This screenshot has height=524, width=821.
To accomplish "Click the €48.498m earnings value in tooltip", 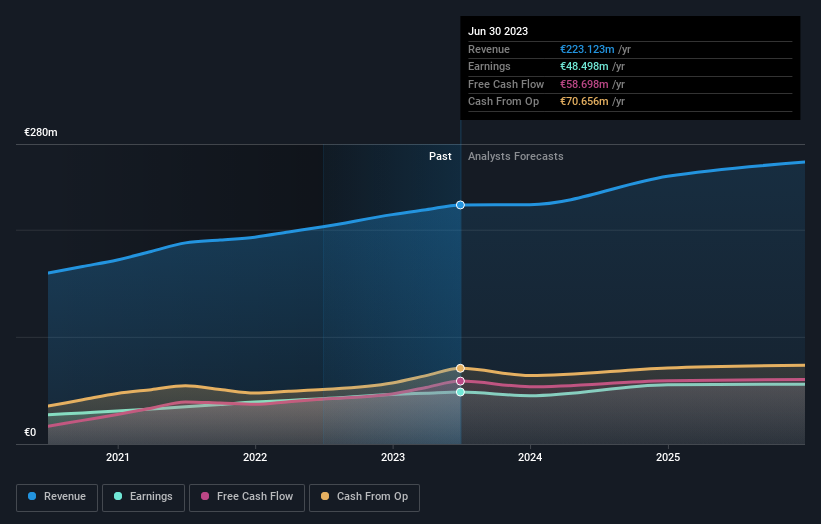I will pos(584,66).
